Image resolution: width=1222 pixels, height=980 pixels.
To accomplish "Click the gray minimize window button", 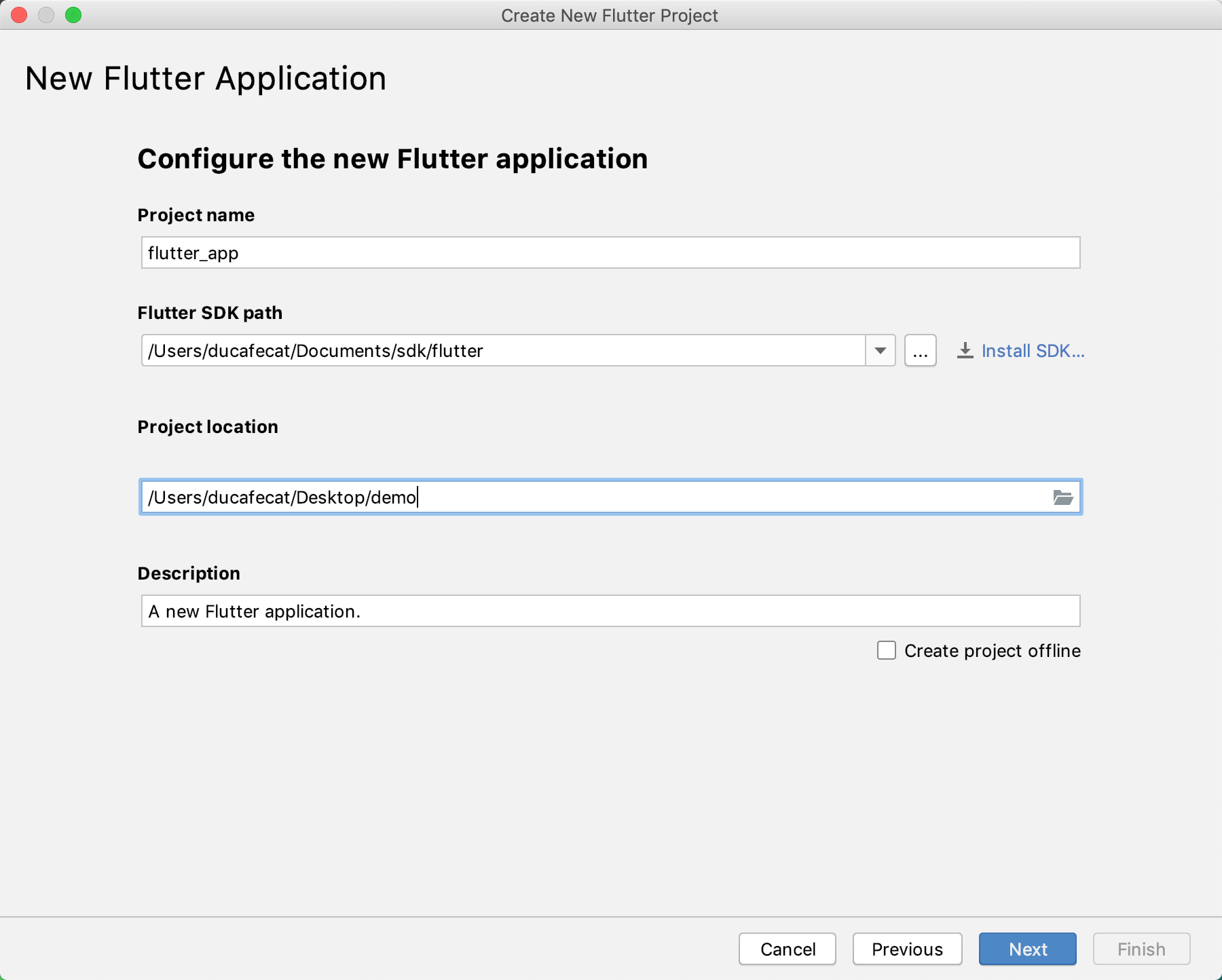I will 46,15.
